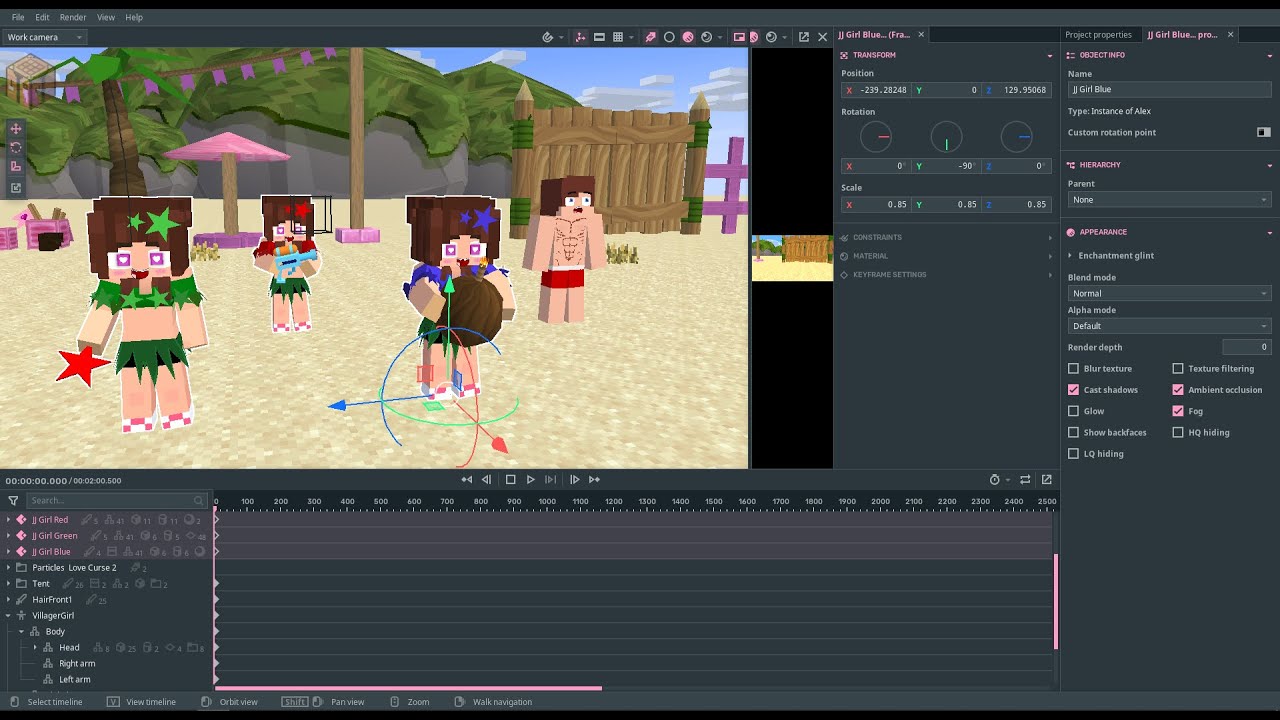Open the Alpha mode dropdown
Screen dimensions: 1280x720
click(1169, 326)
